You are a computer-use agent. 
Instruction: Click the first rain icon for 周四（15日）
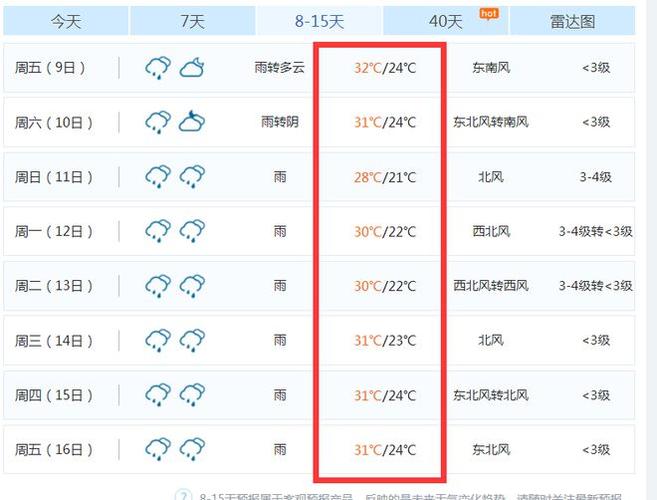(158, 395)
